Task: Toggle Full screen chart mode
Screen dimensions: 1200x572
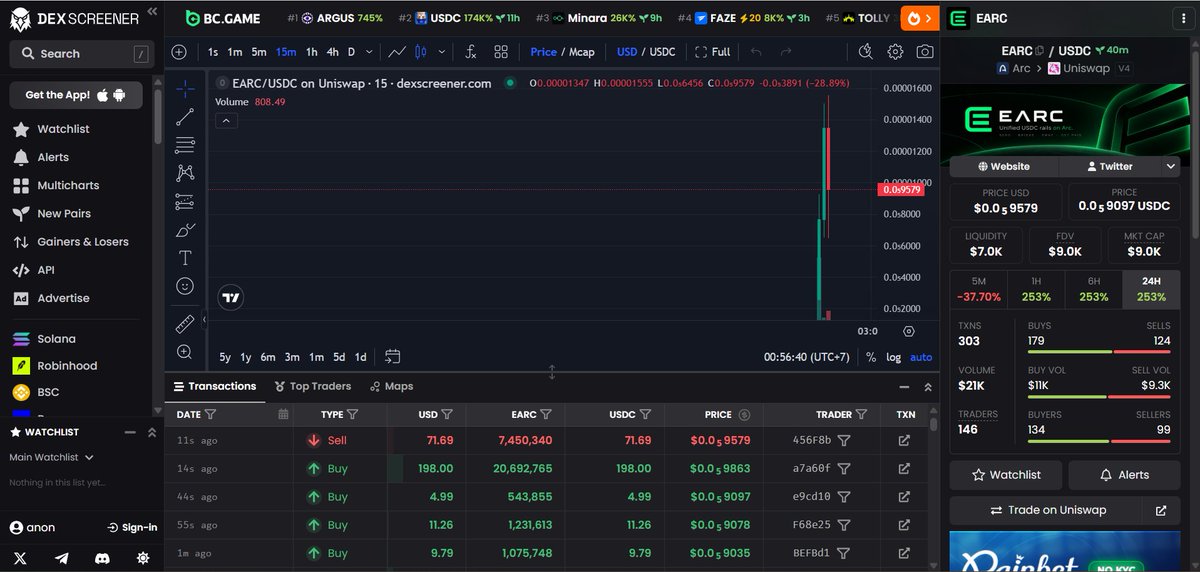Action: coord(713,52)
